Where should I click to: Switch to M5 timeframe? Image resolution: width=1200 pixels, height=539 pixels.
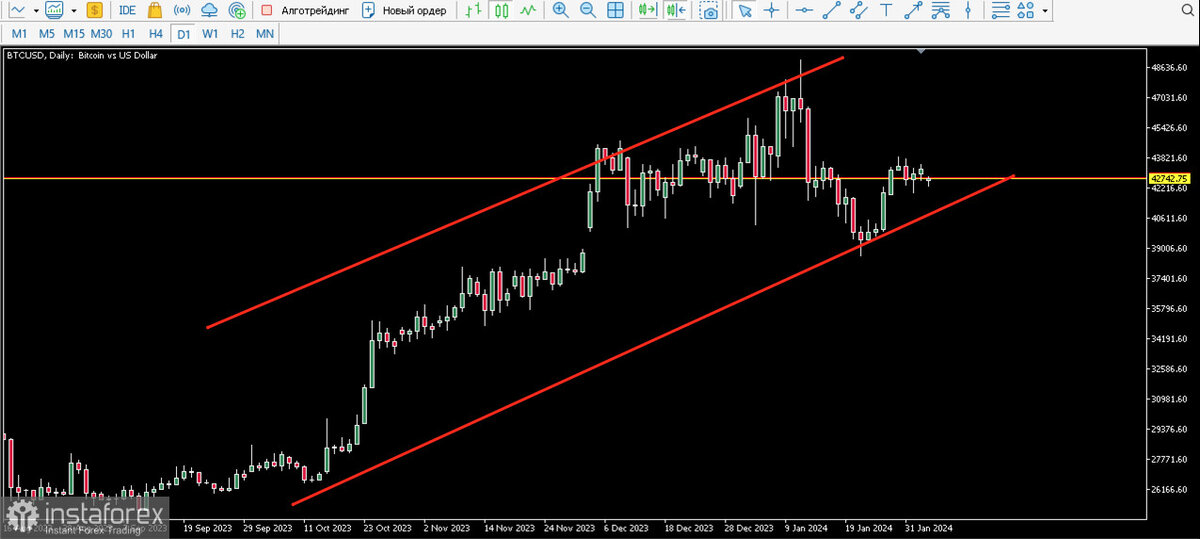tap(46, 33)
